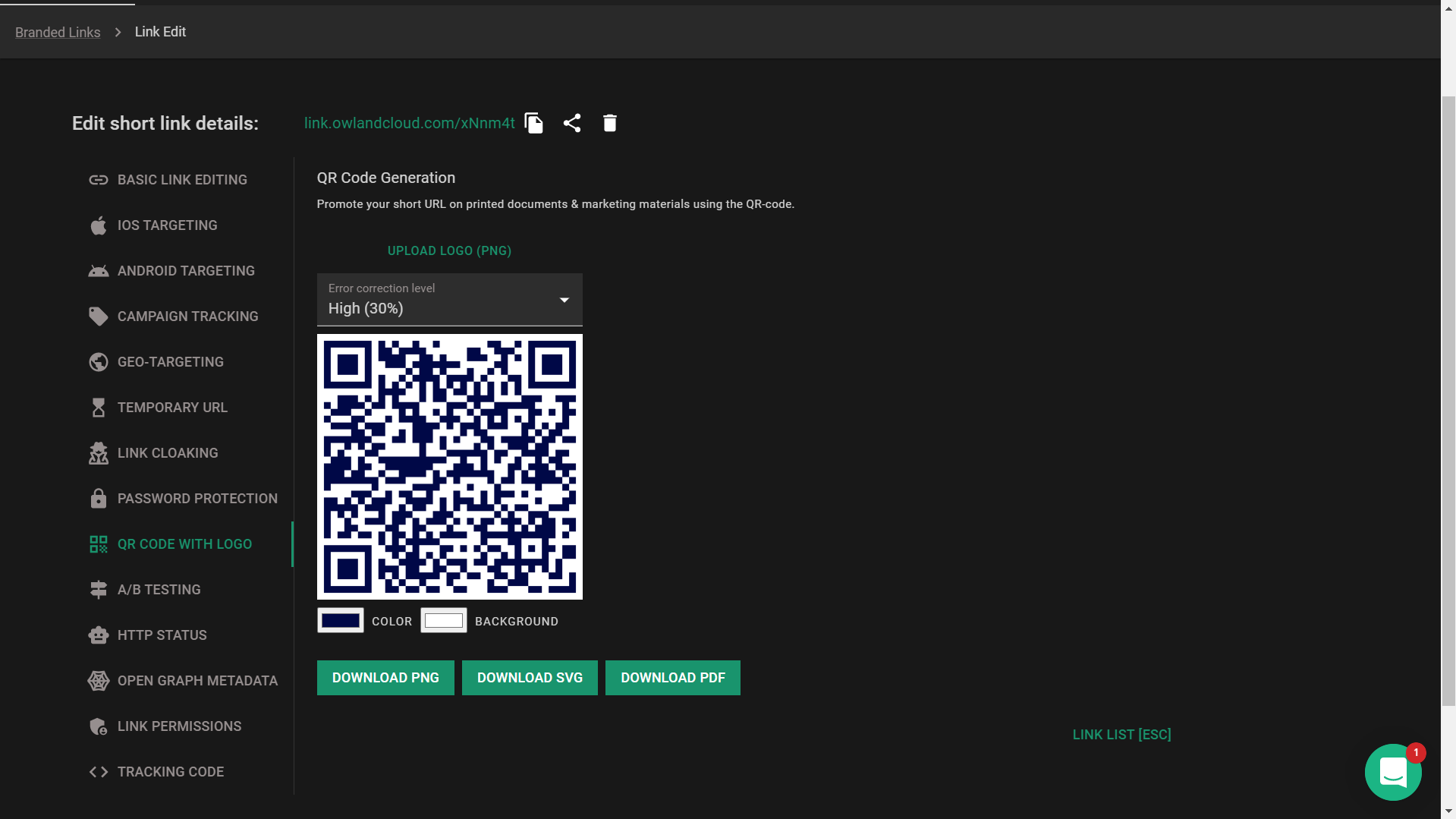The height and width of the screenshot is (819, 1456).
Task: Download the QR code as SVG
Action: click(530, 678)
